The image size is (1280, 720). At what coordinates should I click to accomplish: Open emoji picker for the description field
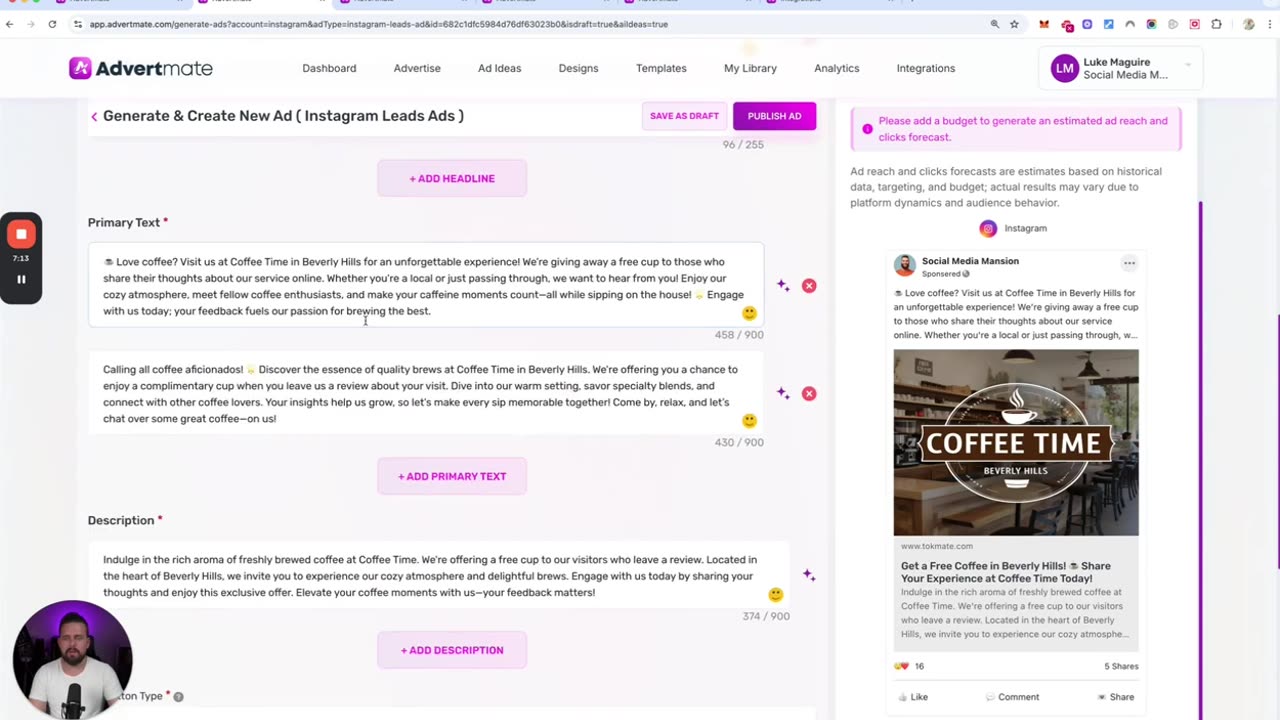775,594
